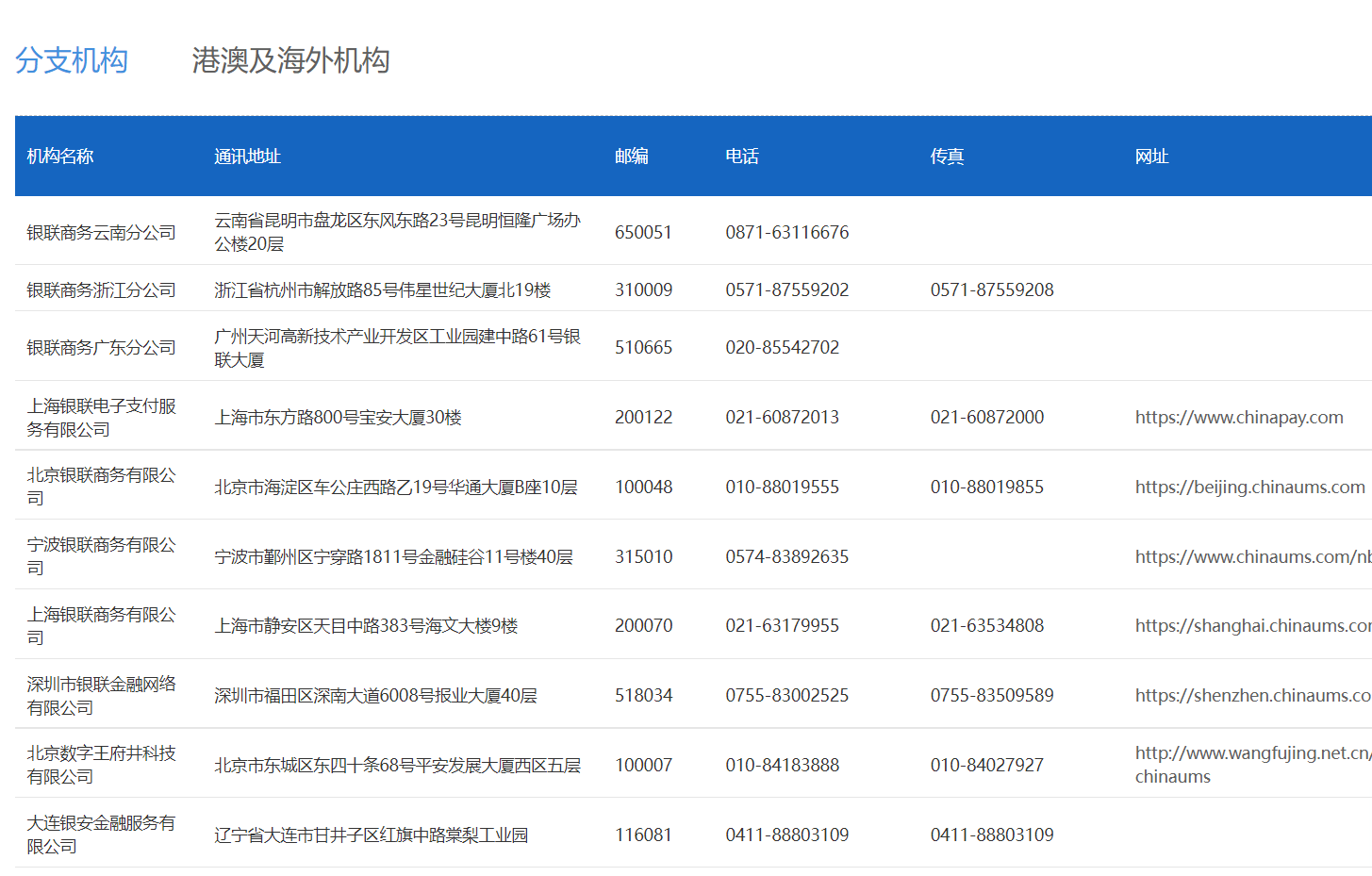The image size is (1372, 876).
Task: Select 上海银联电子支付服务有限公司 name cell
Action: point(101,417)
